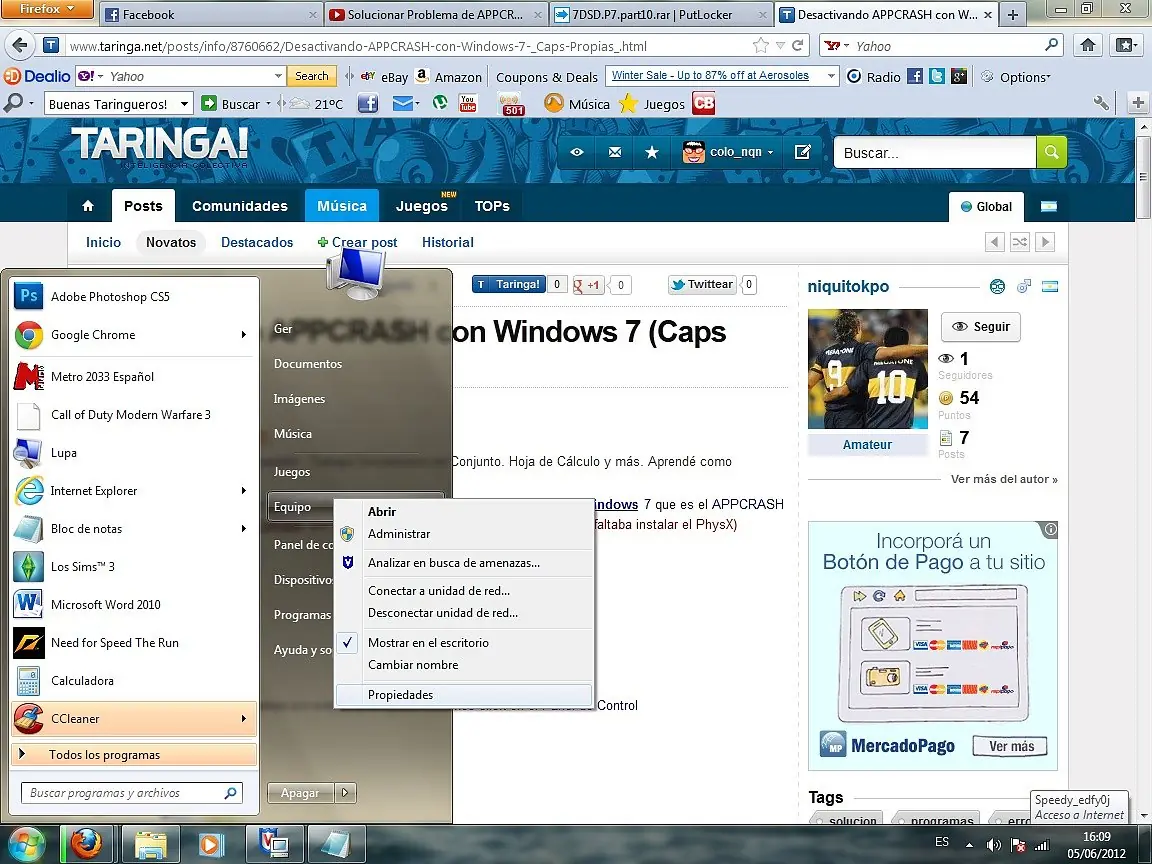Open new browser tab plus button
The height and width of the screenshot is (864, 1152).
[x=1012, y=15]
